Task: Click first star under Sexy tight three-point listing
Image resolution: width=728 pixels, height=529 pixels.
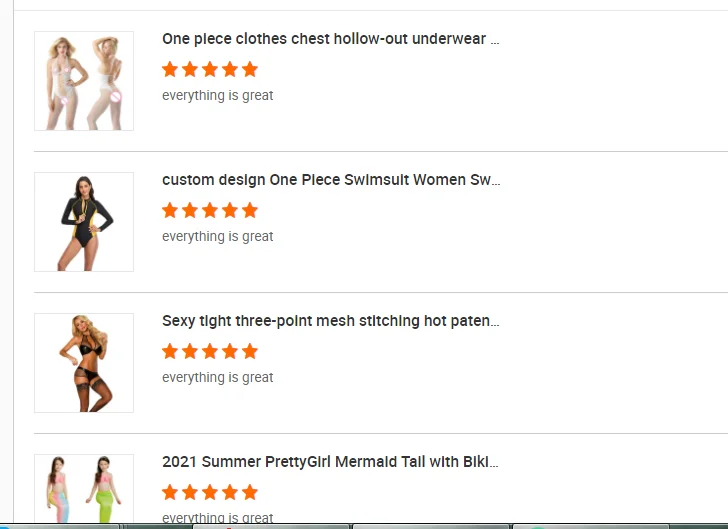Action: click(x=170, y=351)
